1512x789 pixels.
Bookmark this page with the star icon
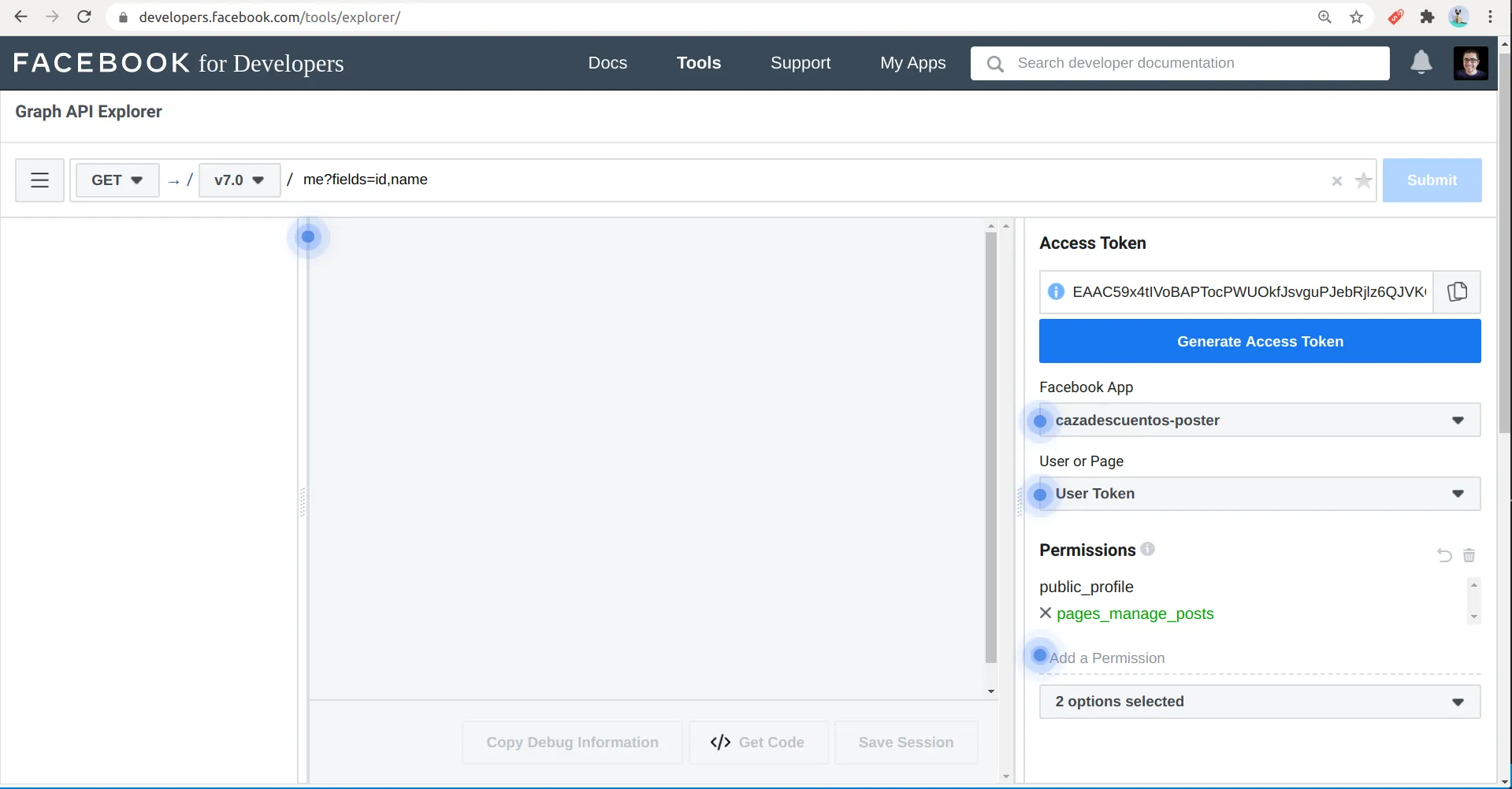(x=1356, y=17)
